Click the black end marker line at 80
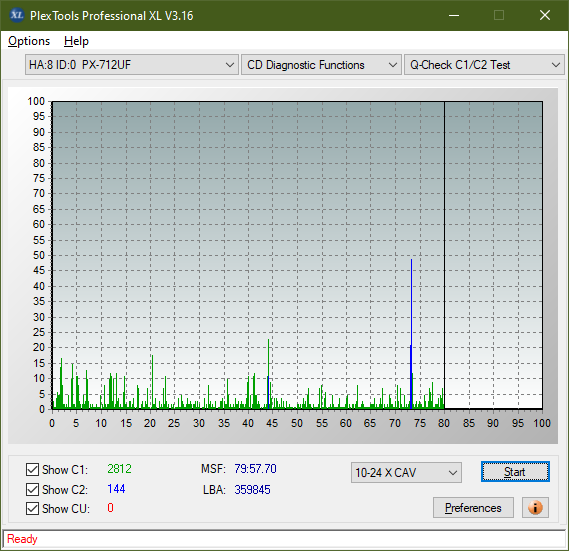Image resolution: width=569 pixels, height=551 pixels. click(x=444, y=255)
